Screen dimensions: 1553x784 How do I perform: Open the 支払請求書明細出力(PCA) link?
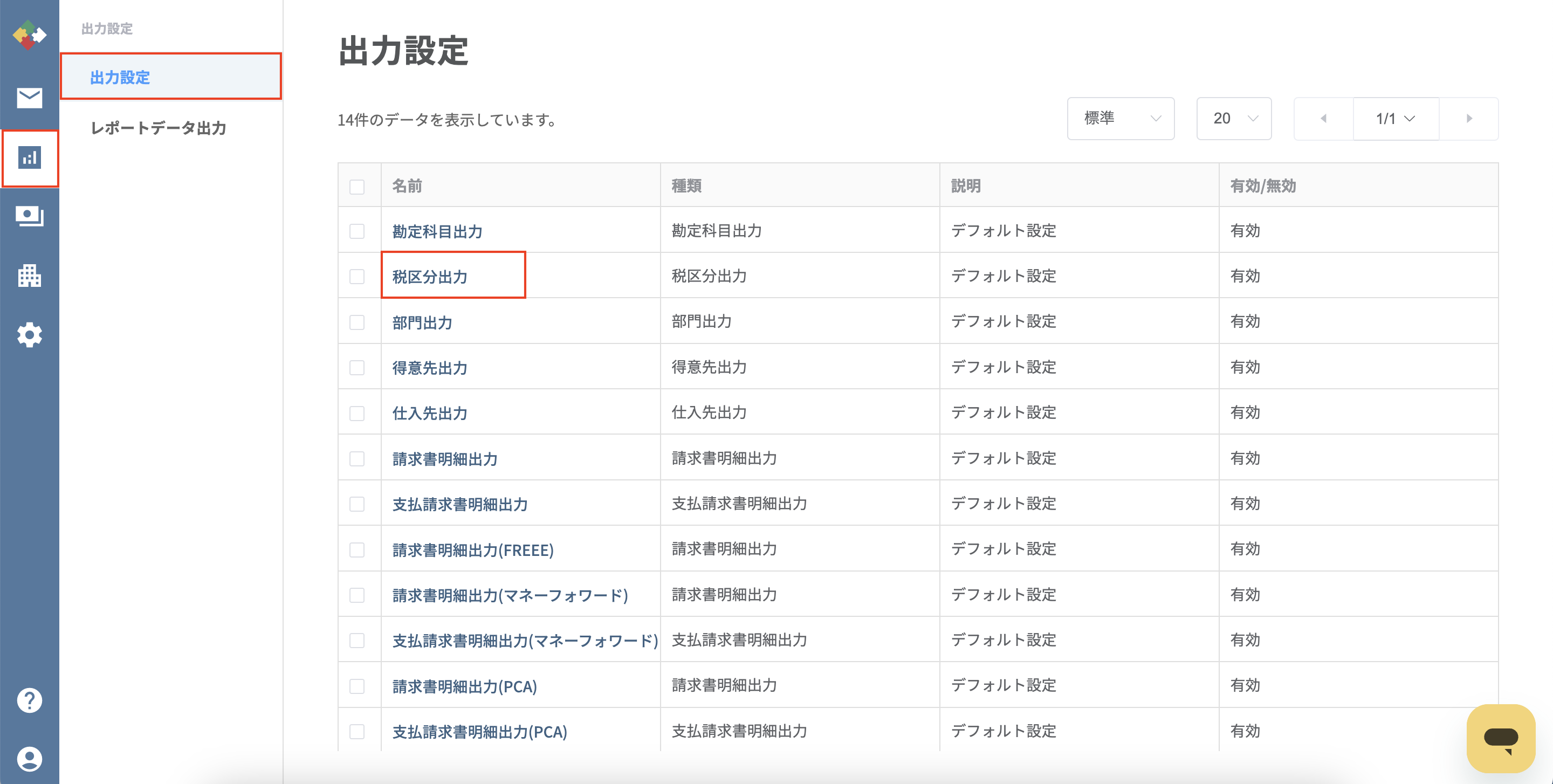coord(479,732)
